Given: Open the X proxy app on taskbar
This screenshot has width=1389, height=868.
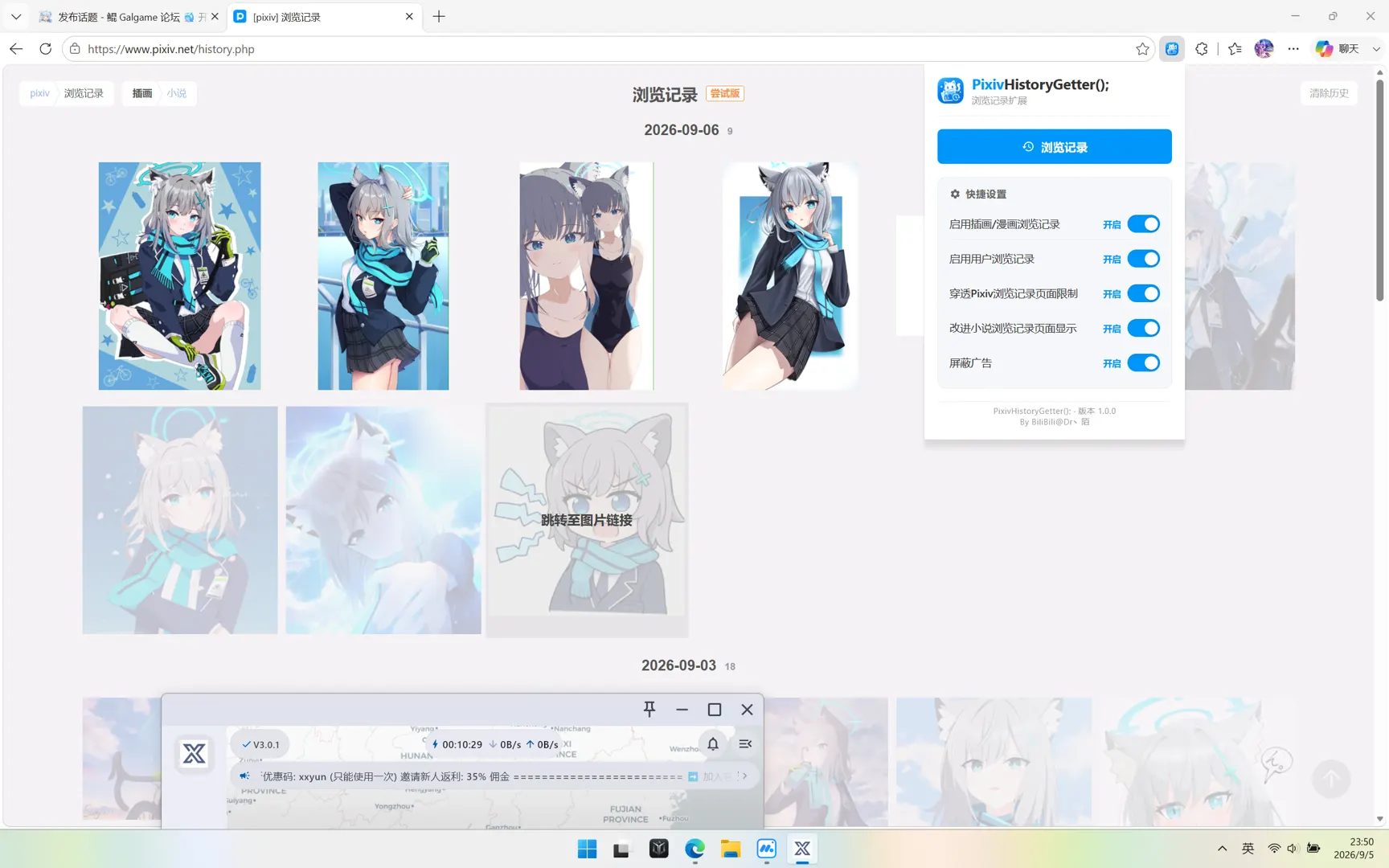Looking at the screenshot, I should pos(802,849).
